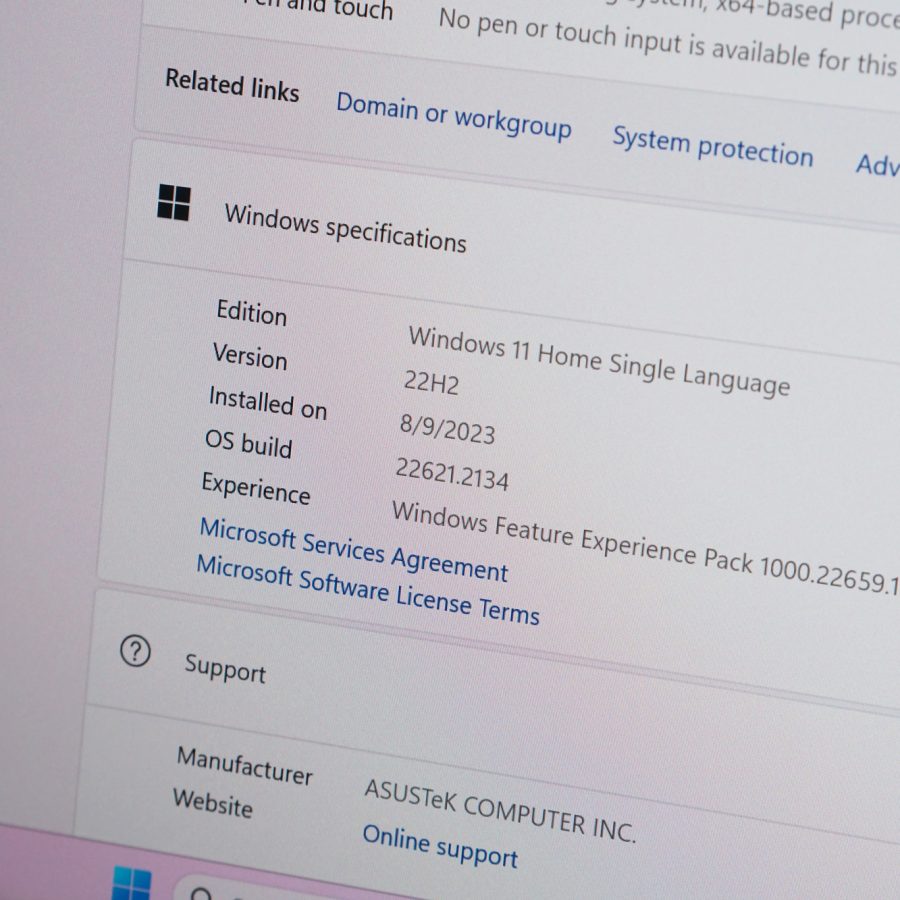Select the Edition label
This screenshot has height=900, width=900.
251,313
